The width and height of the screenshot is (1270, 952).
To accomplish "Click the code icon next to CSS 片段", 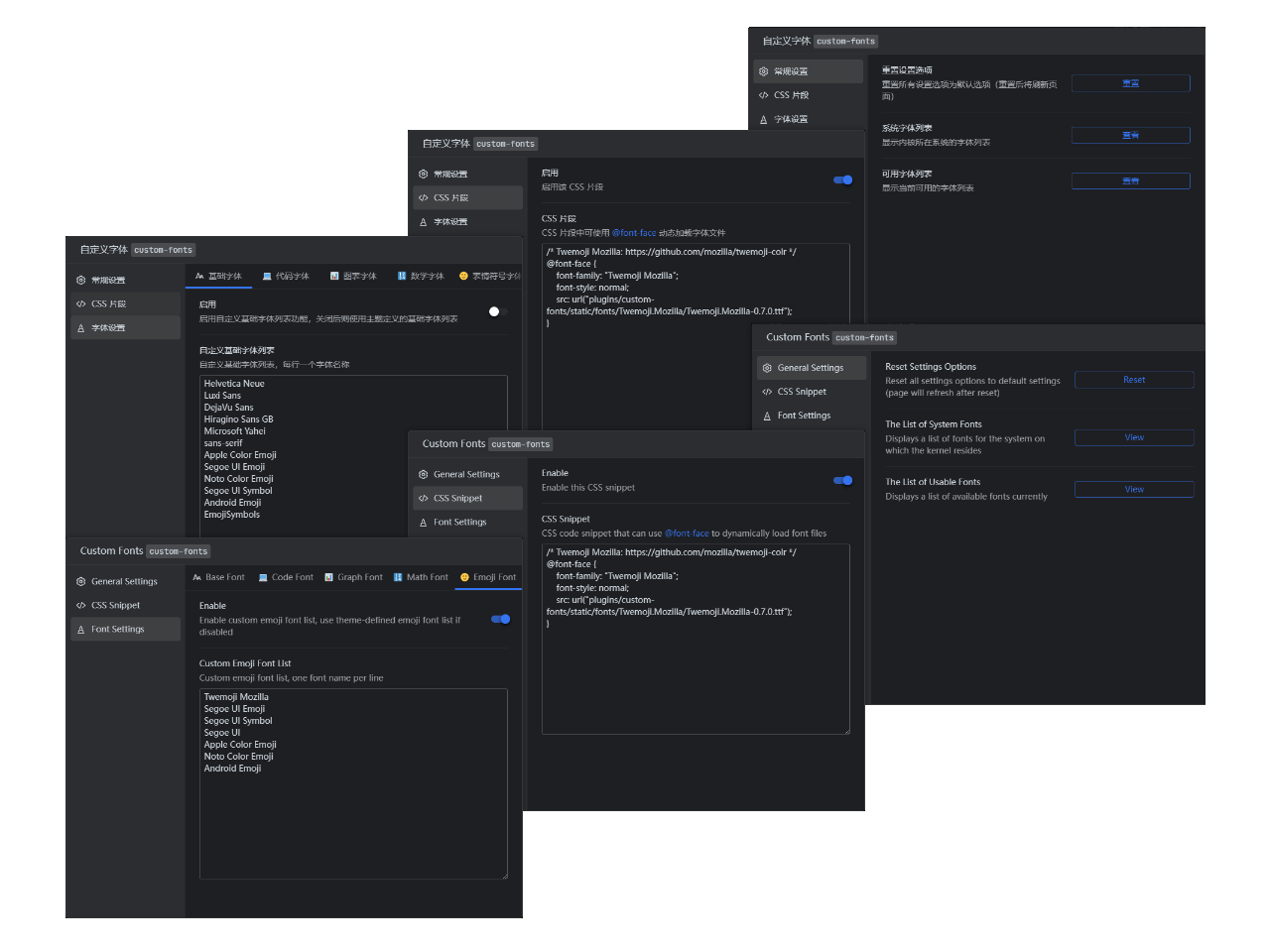I will (79, 302).
